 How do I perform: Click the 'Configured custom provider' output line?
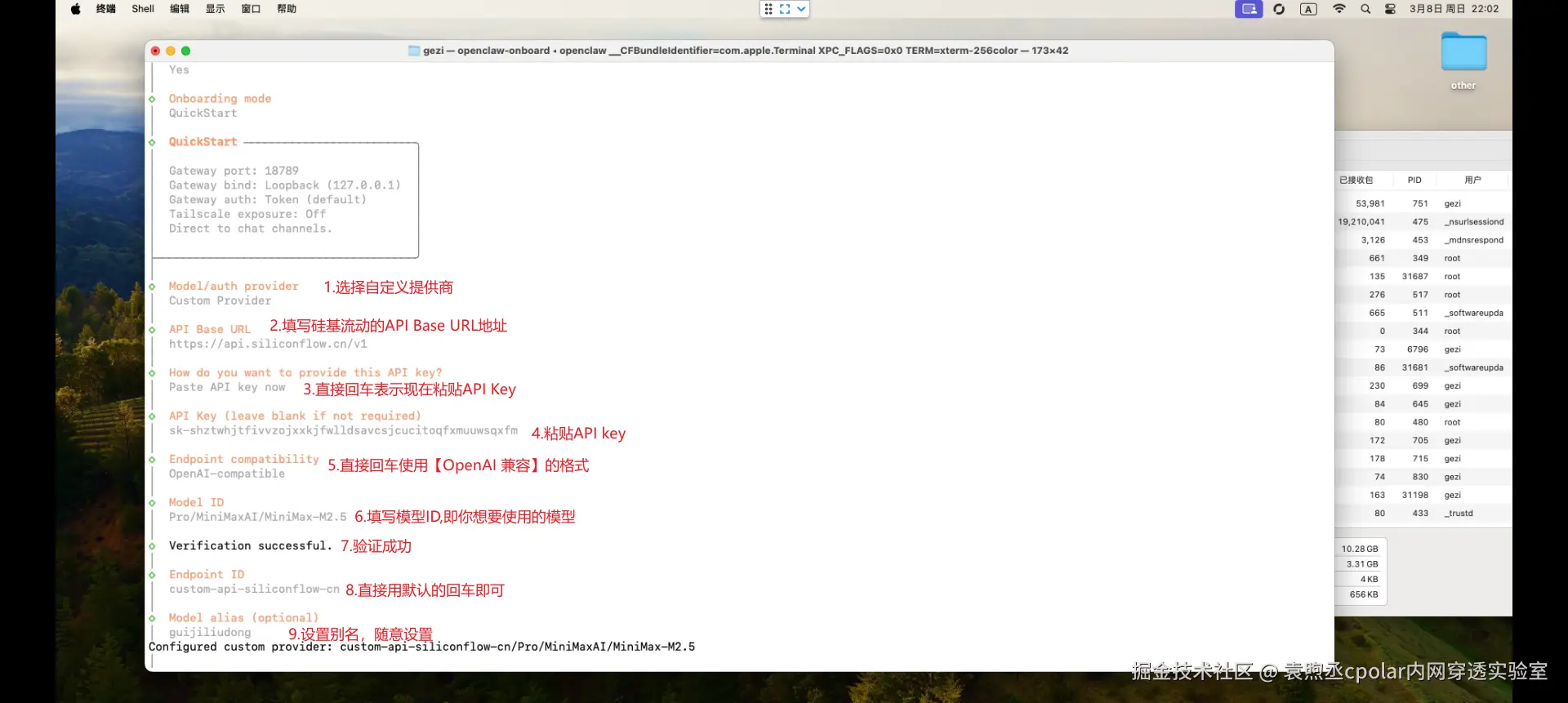point(421,647)
